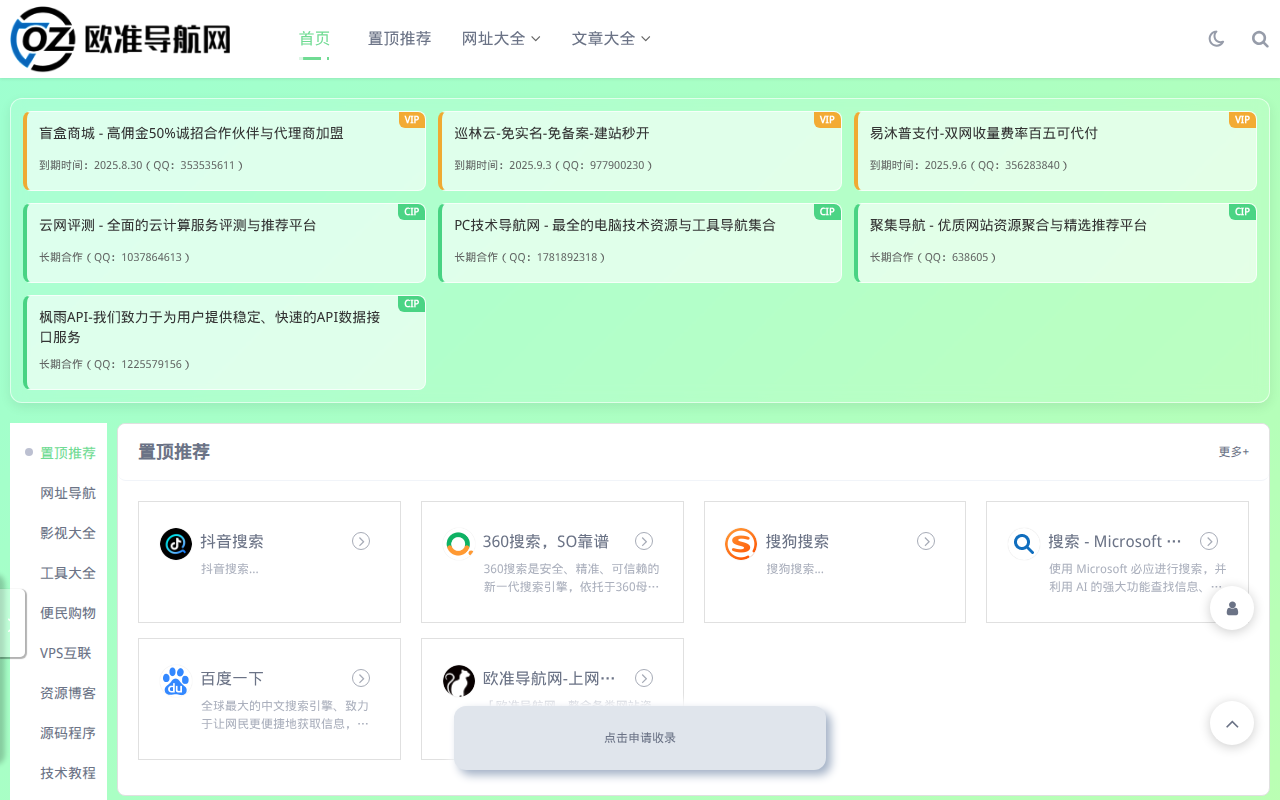Click CIP badge on PC技术导航网 card
The width and height of the screenshot is (1280, 800).
click(x=827, y=212)
